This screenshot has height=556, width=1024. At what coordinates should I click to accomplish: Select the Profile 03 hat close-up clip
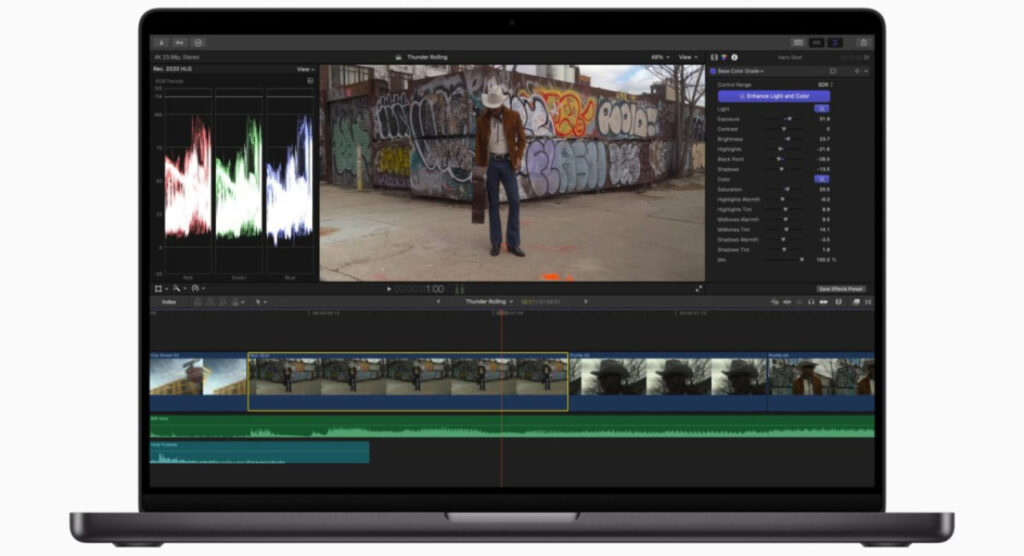(x=668, y=382)
